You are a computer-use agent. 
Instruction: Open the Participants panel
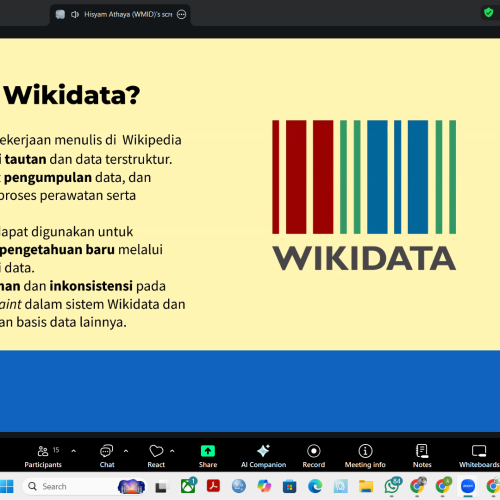tap(43, 456)
